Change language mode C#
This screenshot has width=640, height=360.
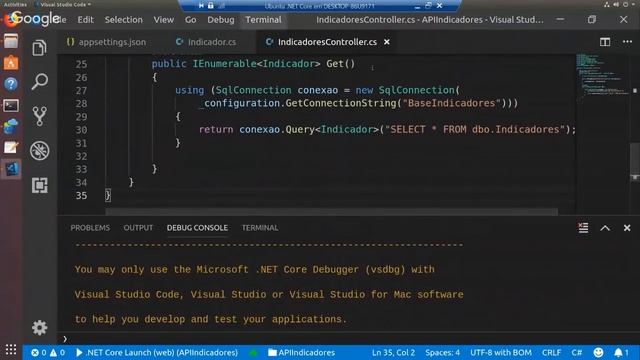coord(577,353)
